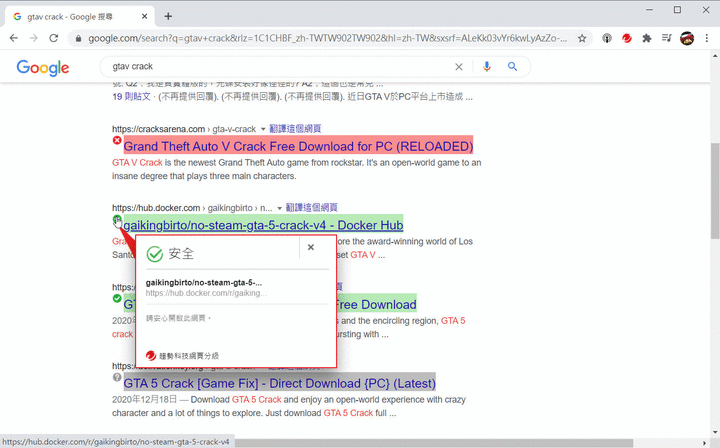The width and height of the screenshot is (720, 448).
Task: Click the red dangerous rating icon for cracksarena
Action: [x=117, y=140]
